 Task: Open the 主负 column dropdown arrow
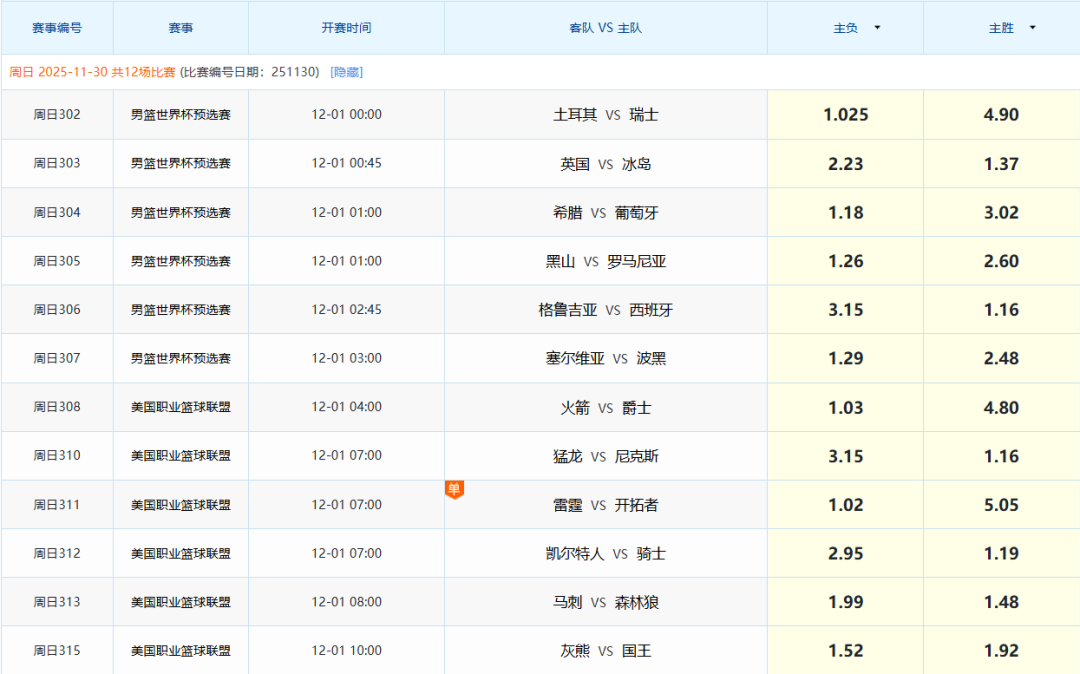click(x=877, y=28)
